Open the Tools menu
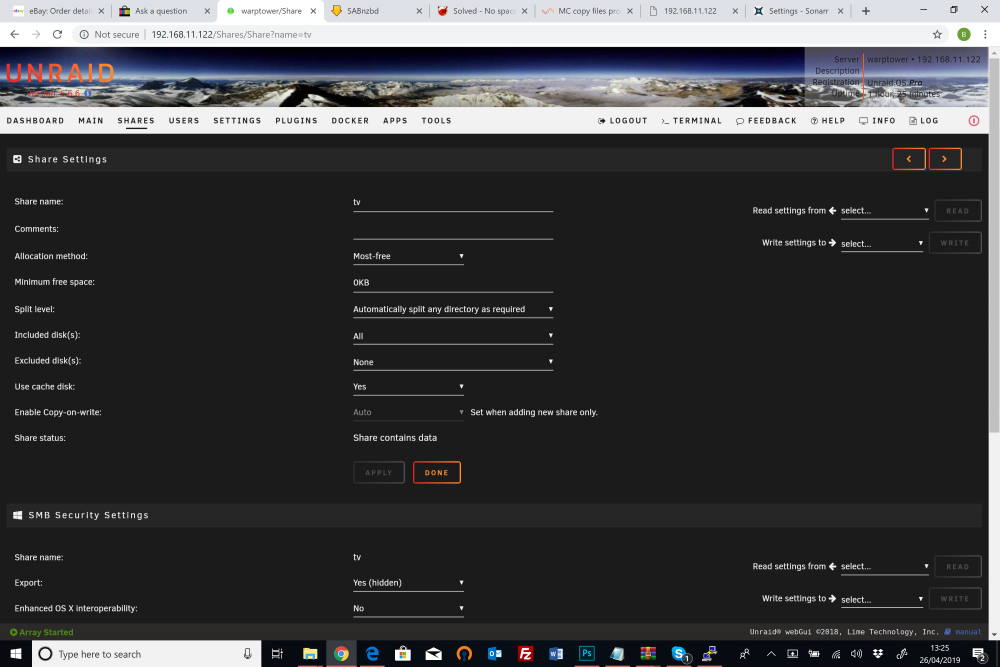 pyautogui.click(x=436, y=121)
